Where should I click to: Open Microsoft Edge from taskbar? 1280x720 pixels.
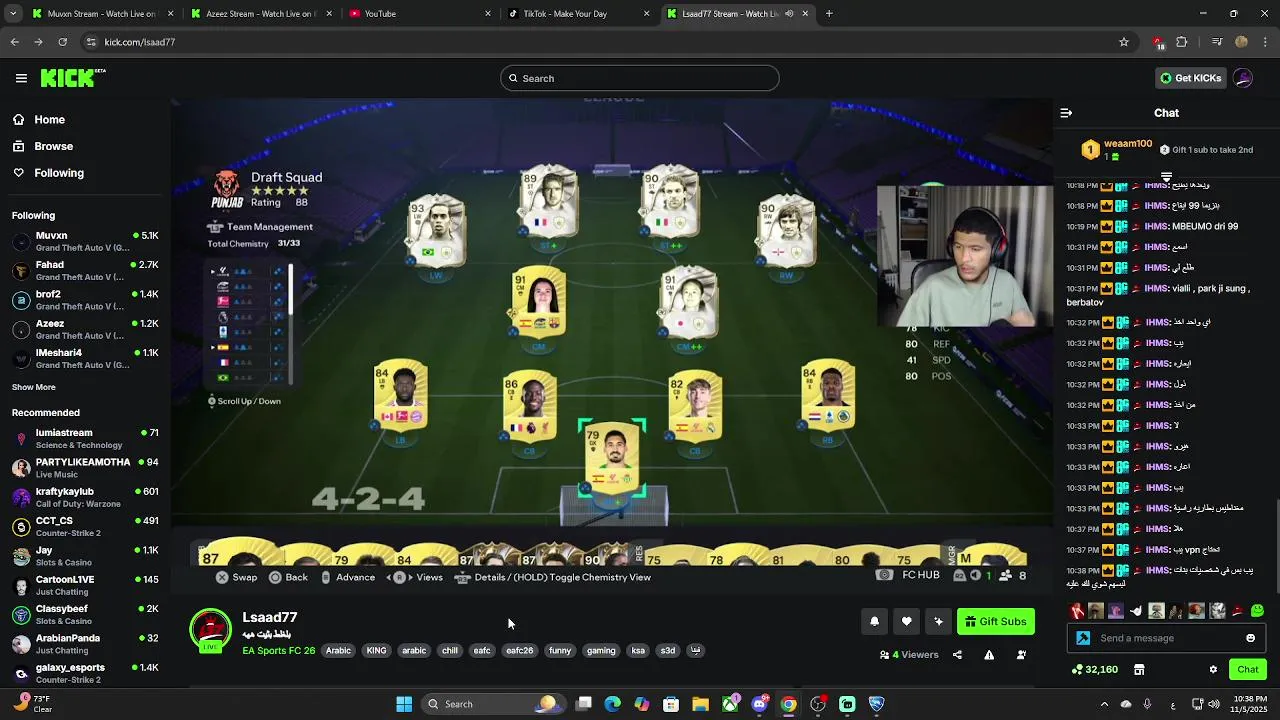tap(613, 704)
